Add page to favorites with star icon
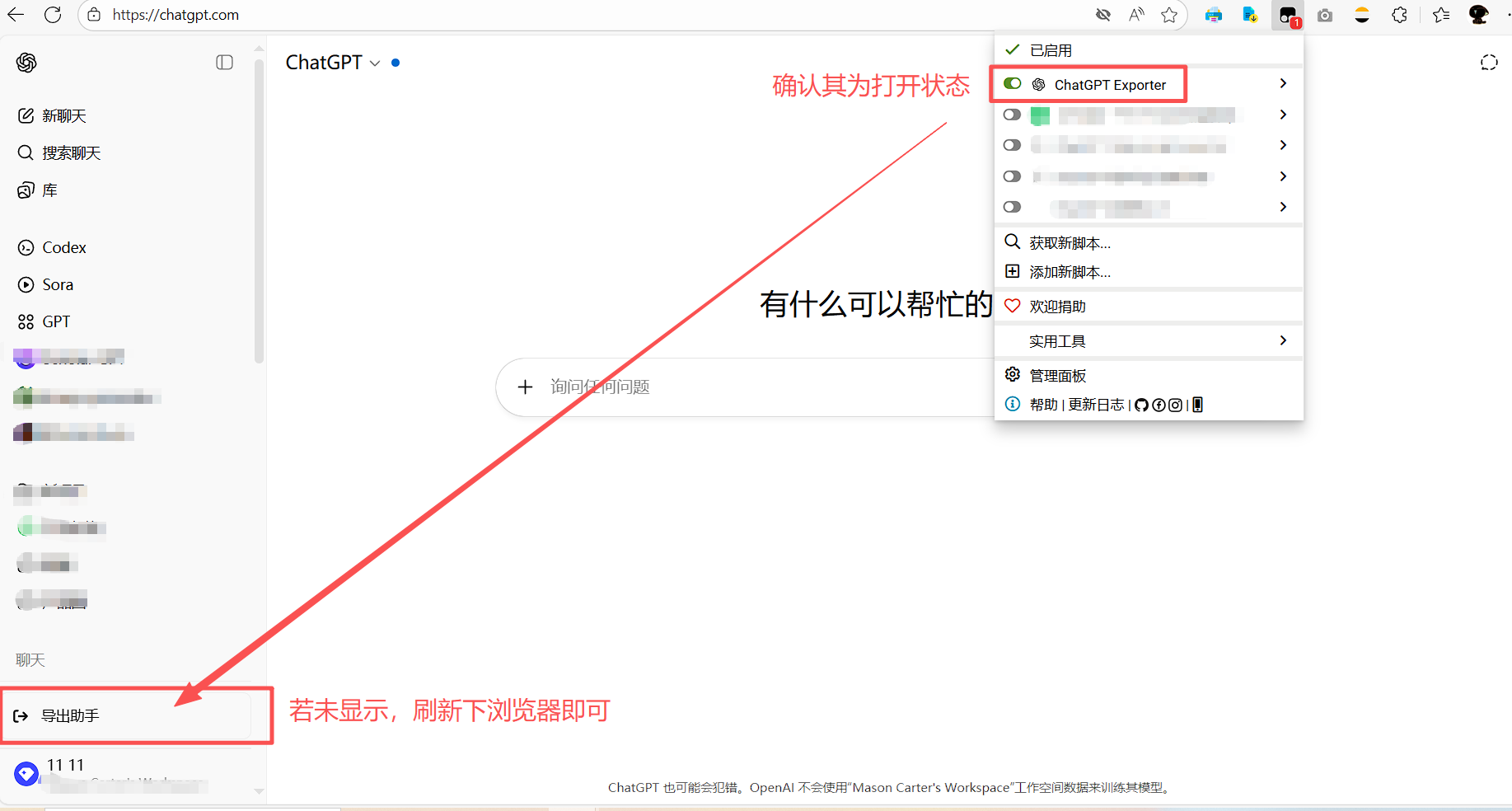This screenshot has width=1512, height=811. pyautogui.click(x=1169, y=15)
